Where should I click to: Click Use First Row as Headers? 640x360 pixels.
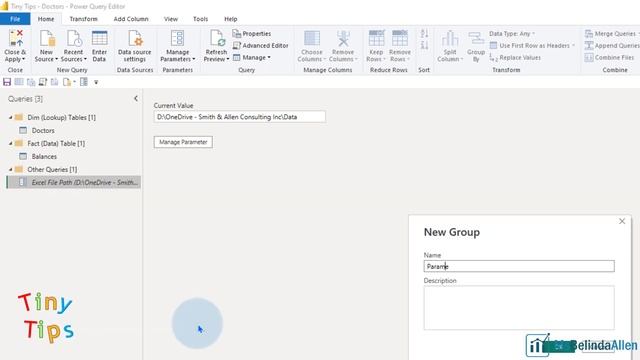pyautogui.click(x=532, y=45)
